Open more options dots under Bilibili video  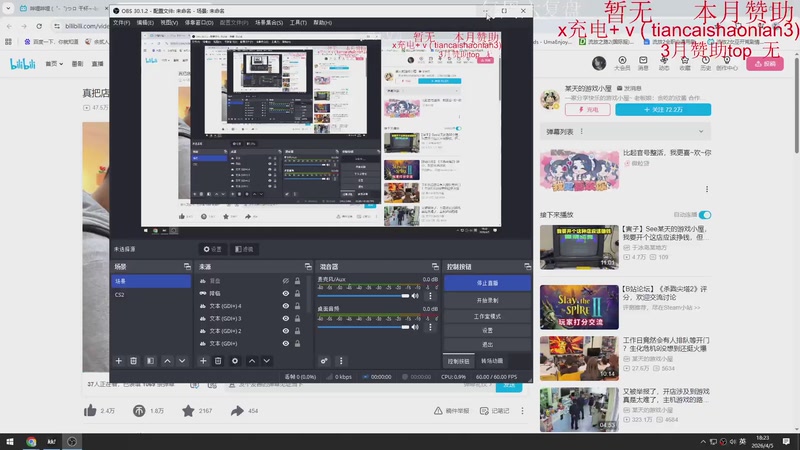pos(522,411)
